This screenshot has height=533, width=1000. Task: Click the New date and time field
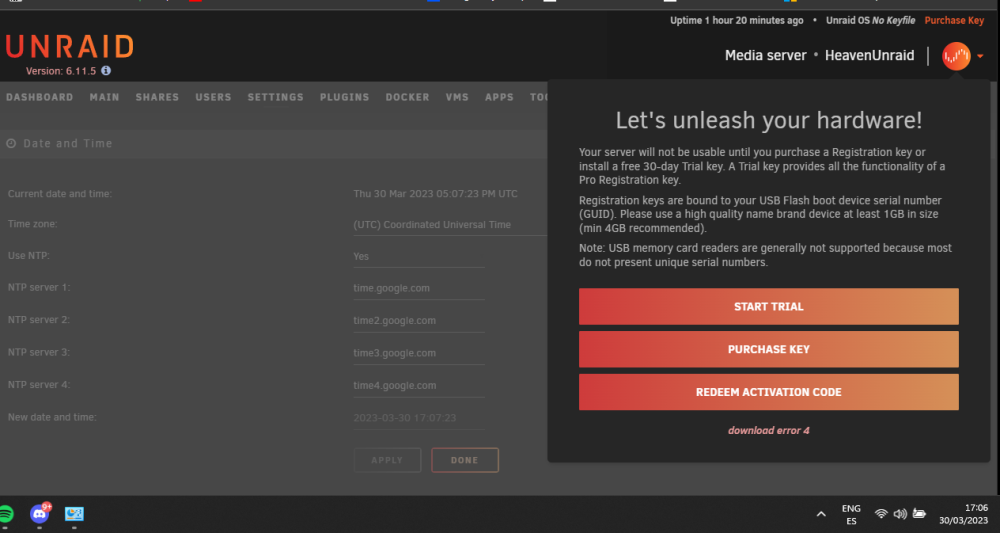click(418, 418)
